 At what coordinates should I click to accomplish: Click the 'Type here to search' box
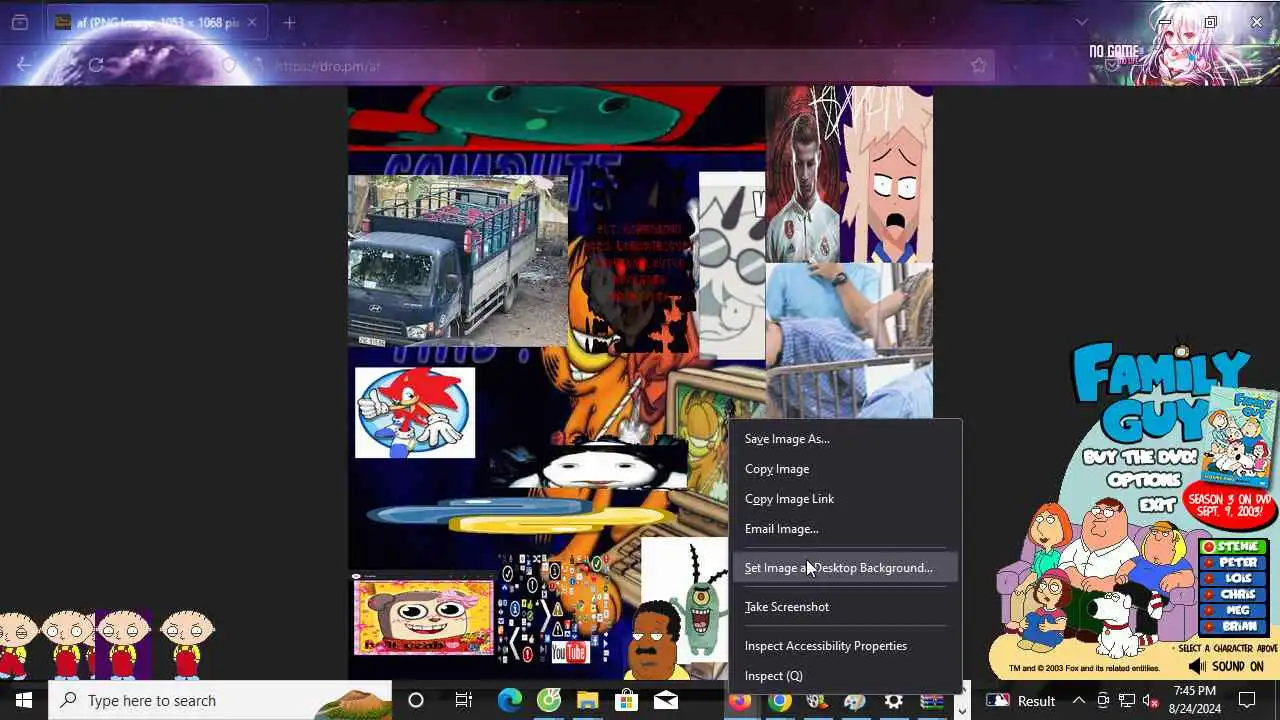coord(220,700)
